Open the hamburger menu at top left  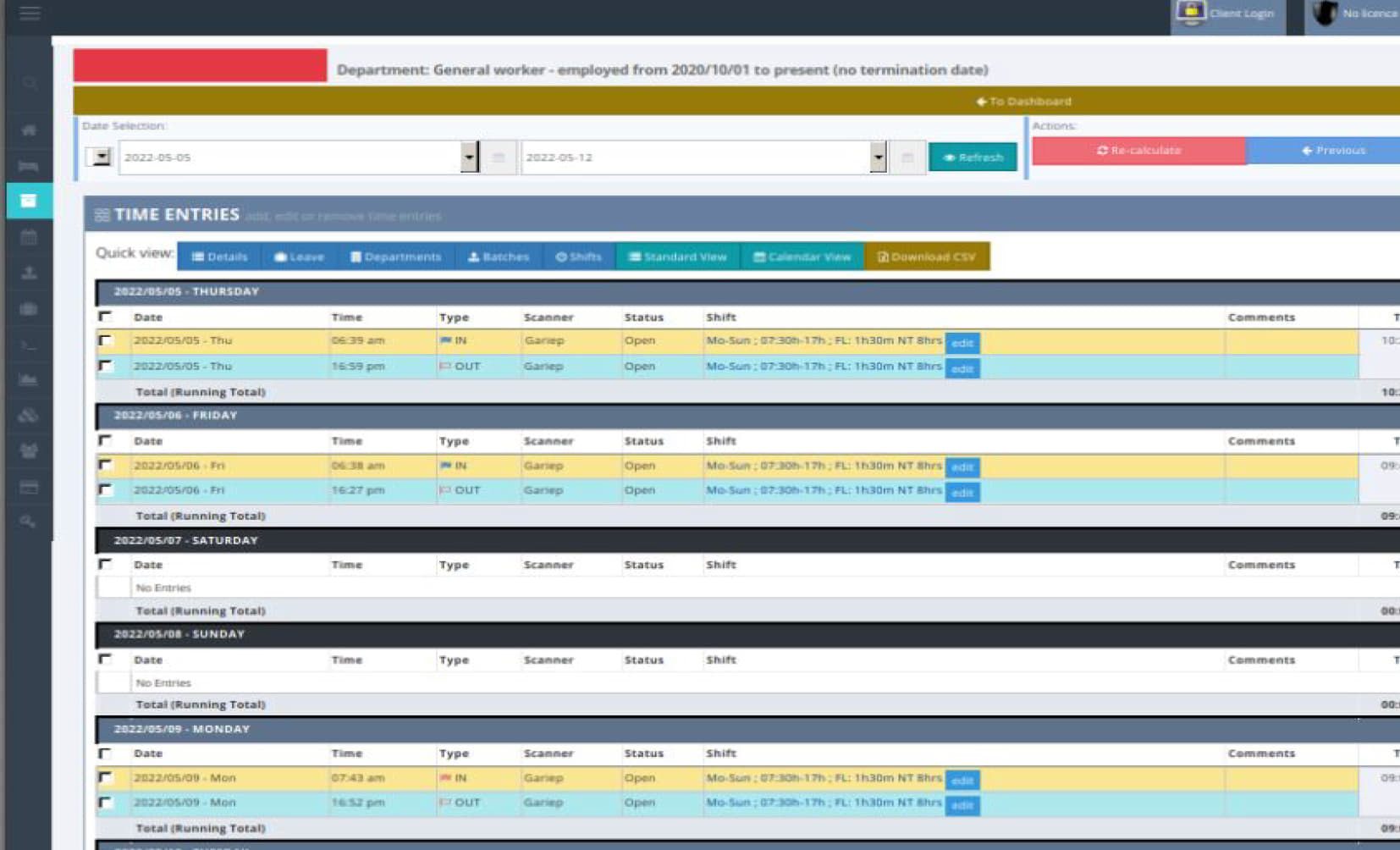pyautogui.click(x=30, y=13)
